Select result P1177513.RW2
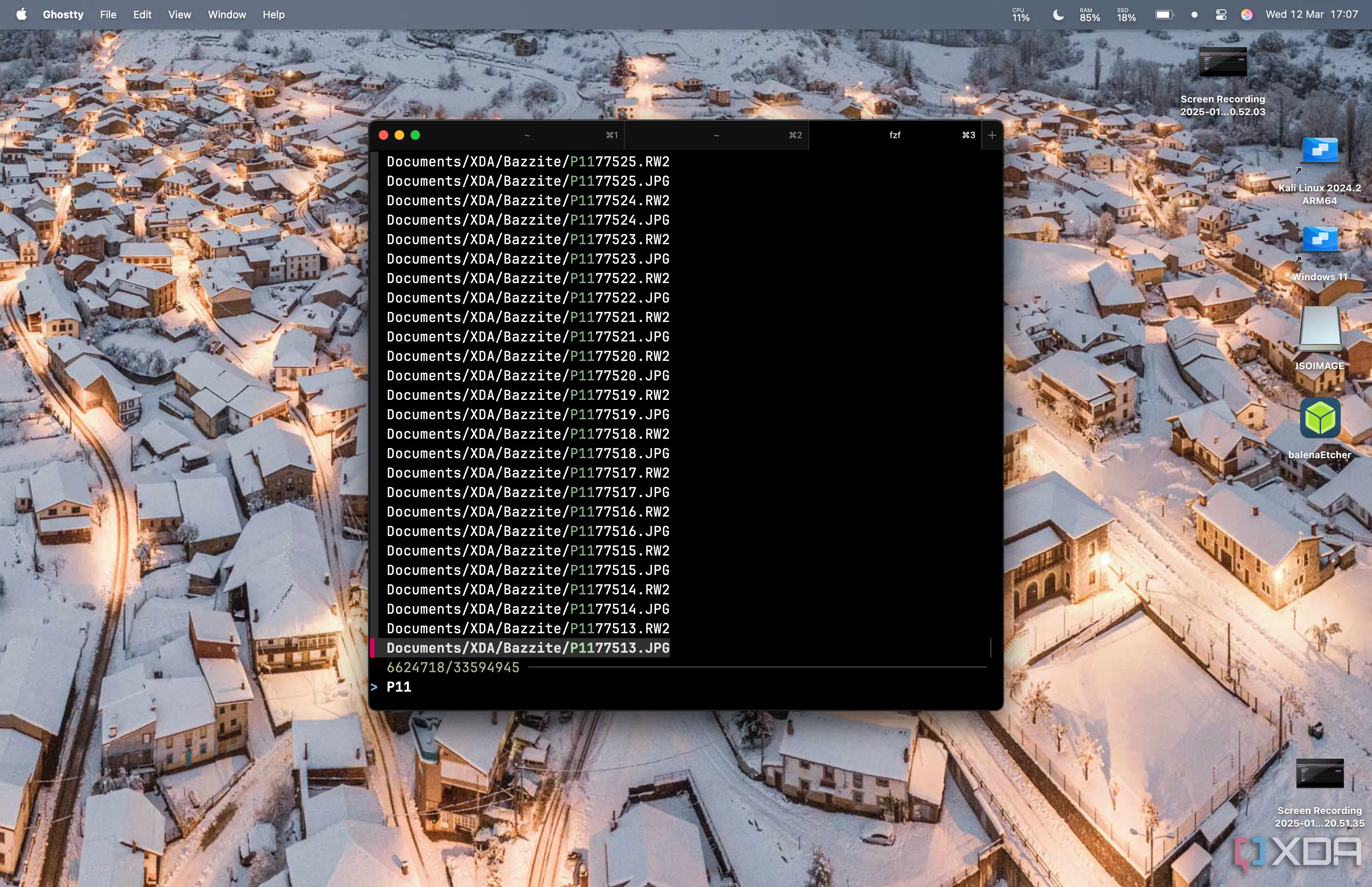This screenshot has width=1372, height=887. pyautogui.click(x=528, y=629)
